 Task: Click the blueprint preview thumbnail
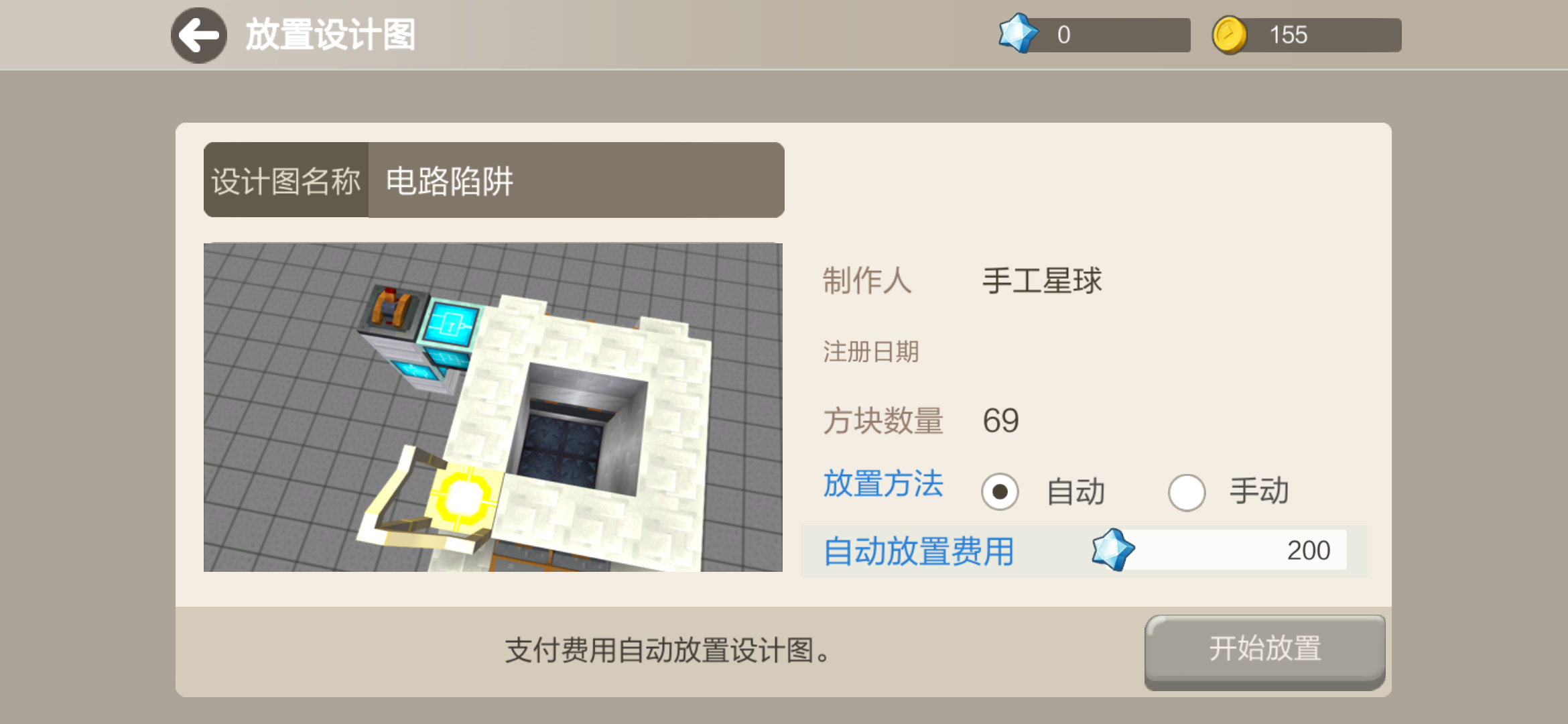[x=493, y=407]
